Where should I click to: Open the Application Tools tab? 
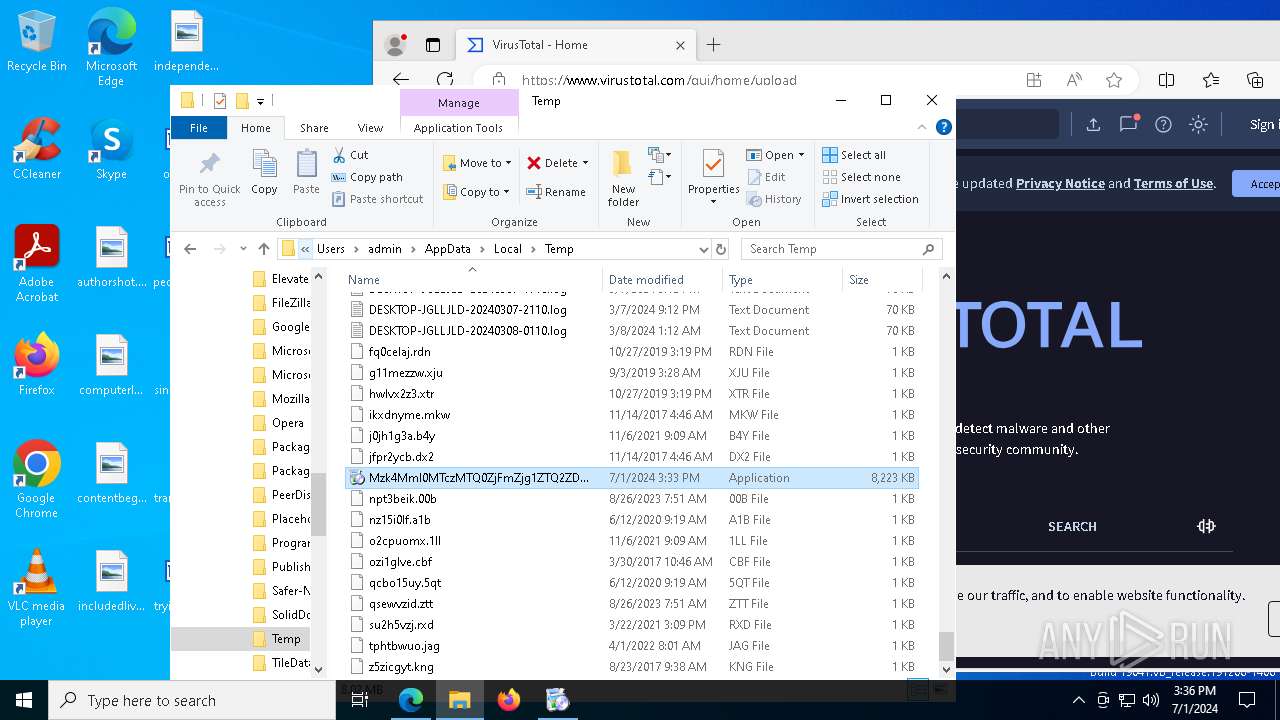point(458,128)
